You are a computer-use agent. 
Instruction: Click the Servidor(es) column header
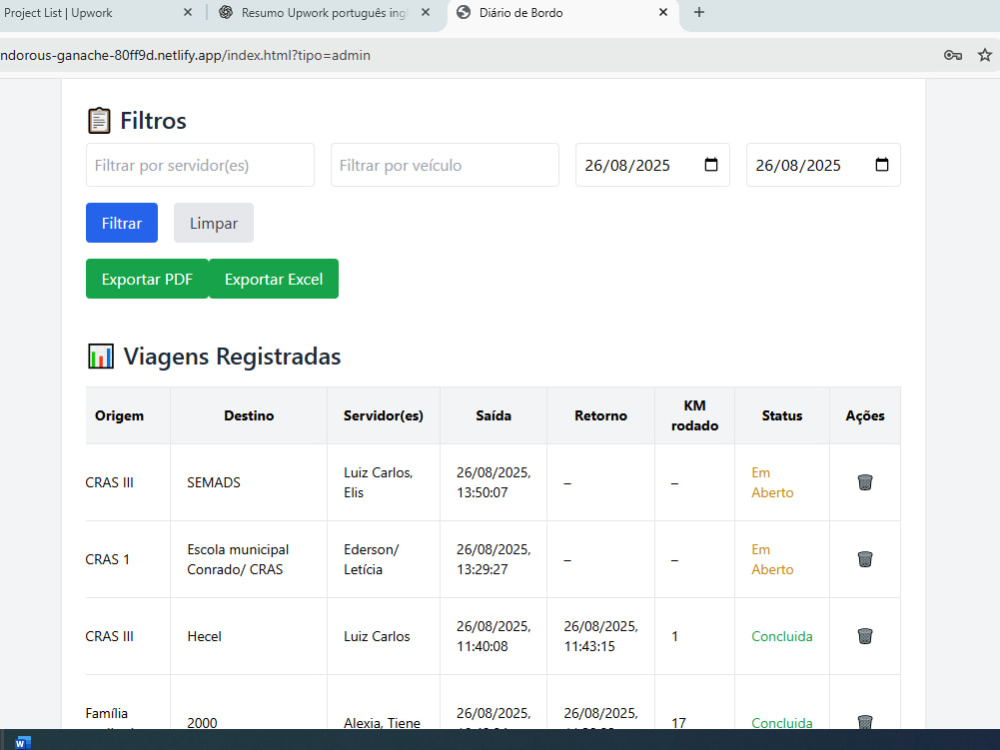(x=383, y=416)
